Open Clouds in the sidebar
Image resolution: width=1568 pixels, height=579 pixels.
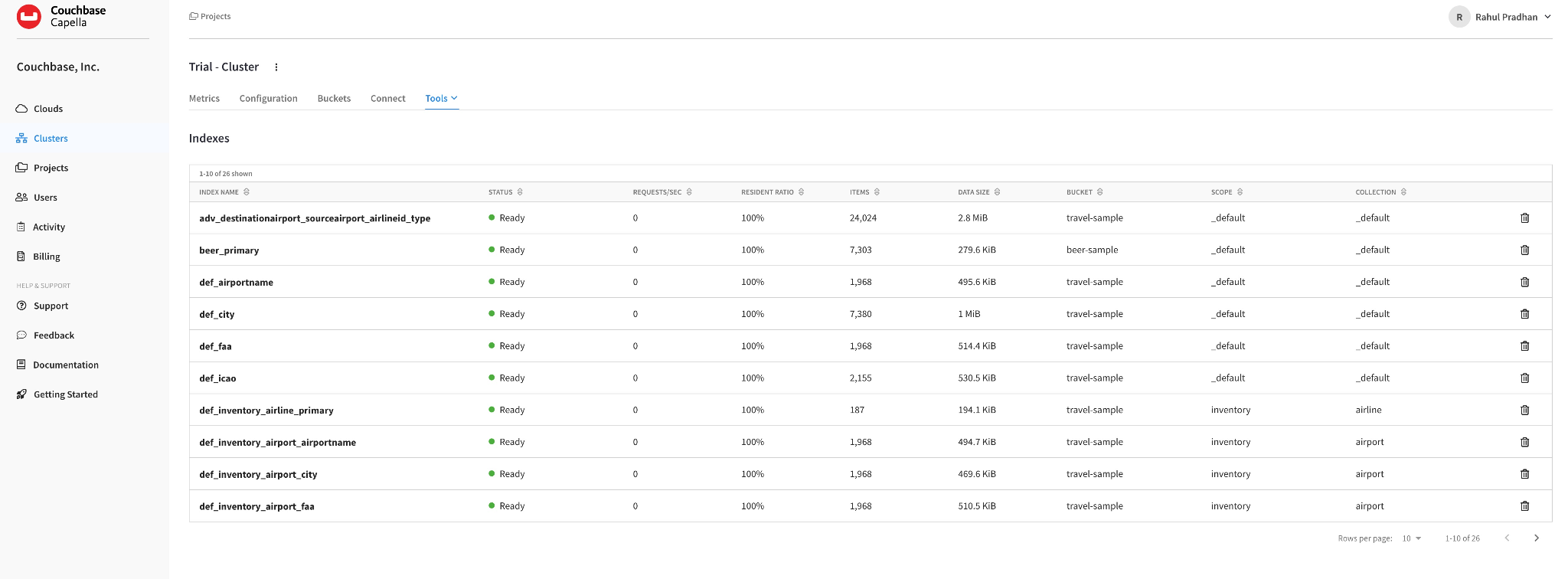[x=48, y=109]
